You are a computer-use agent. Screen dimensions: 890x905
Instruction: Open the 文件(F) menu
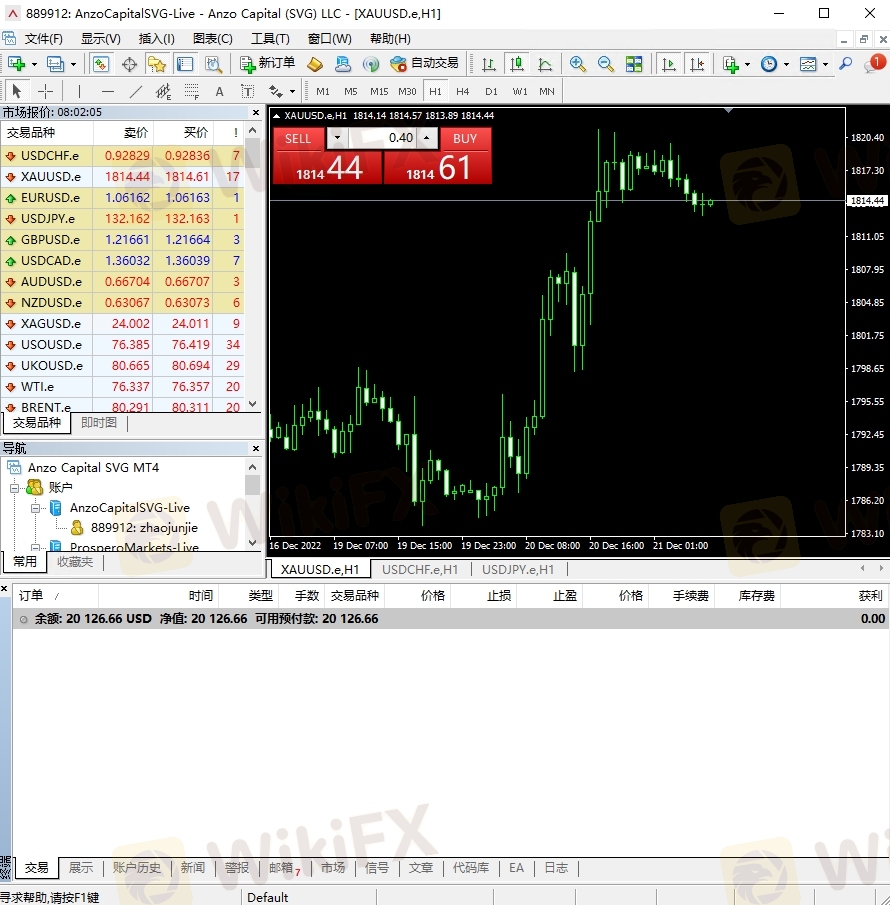[x=43, y=39]
